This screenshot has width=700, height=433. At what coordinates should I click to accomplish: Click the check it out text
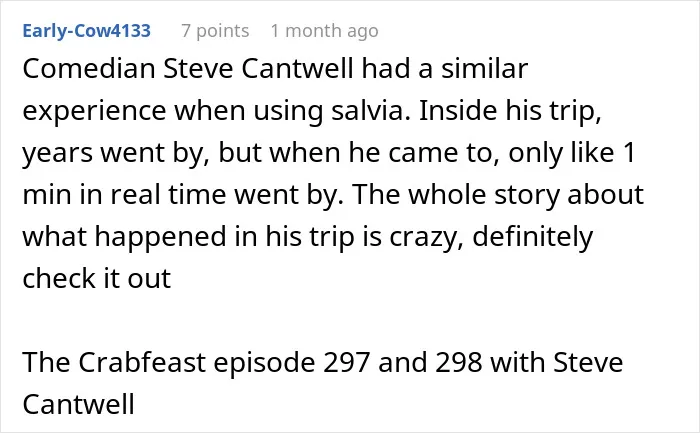[x=97, y=279]
